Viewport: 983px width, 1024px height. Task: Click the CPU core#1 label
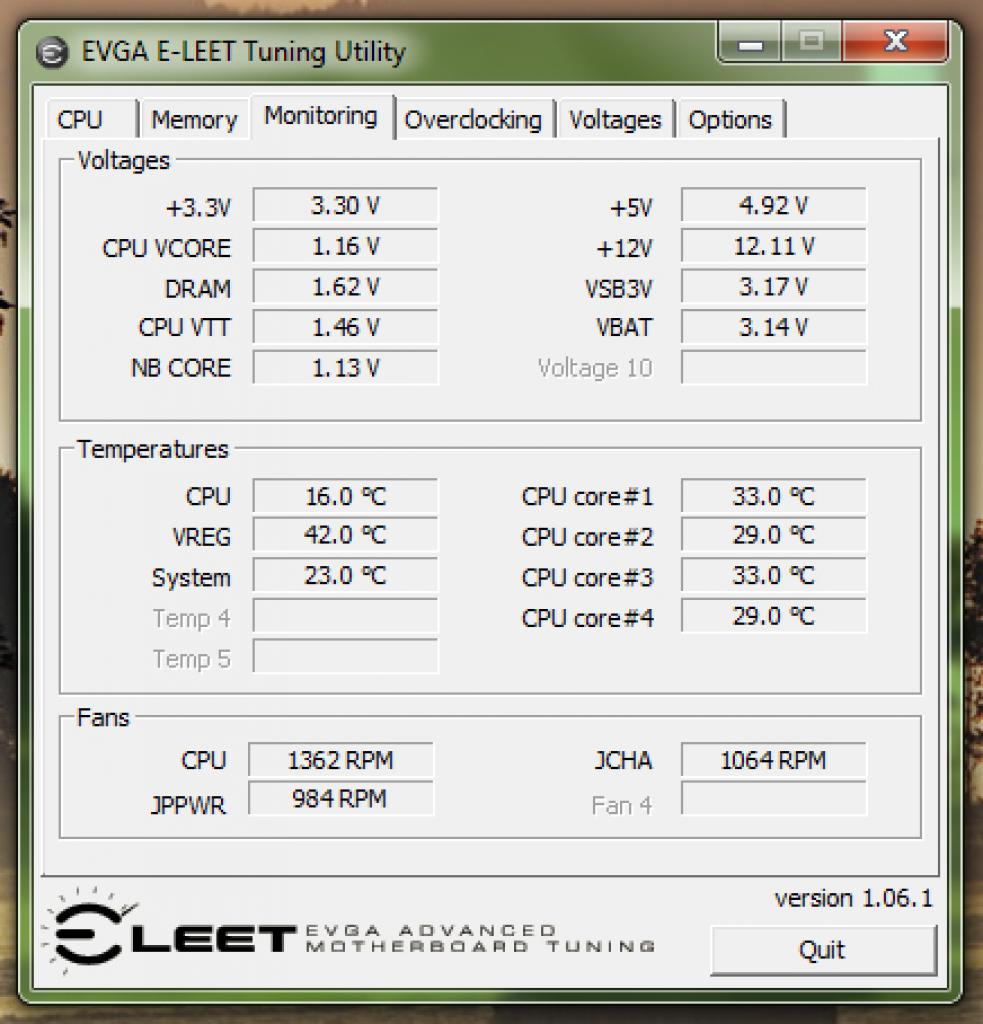(x=587, y=497)
